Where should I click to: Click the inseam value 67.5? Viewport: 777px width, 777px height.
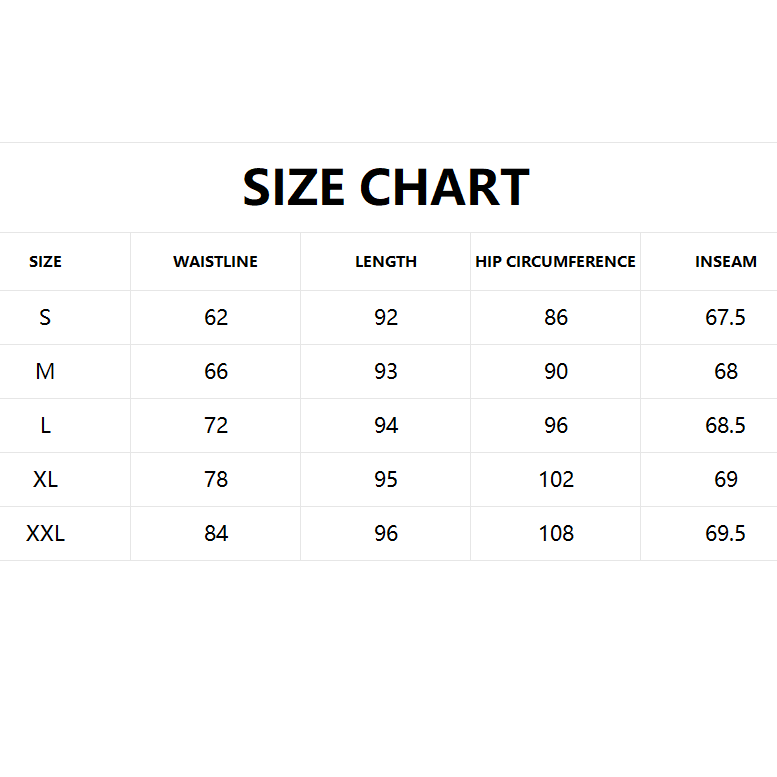pyautogui.click(x=726, y=318)
